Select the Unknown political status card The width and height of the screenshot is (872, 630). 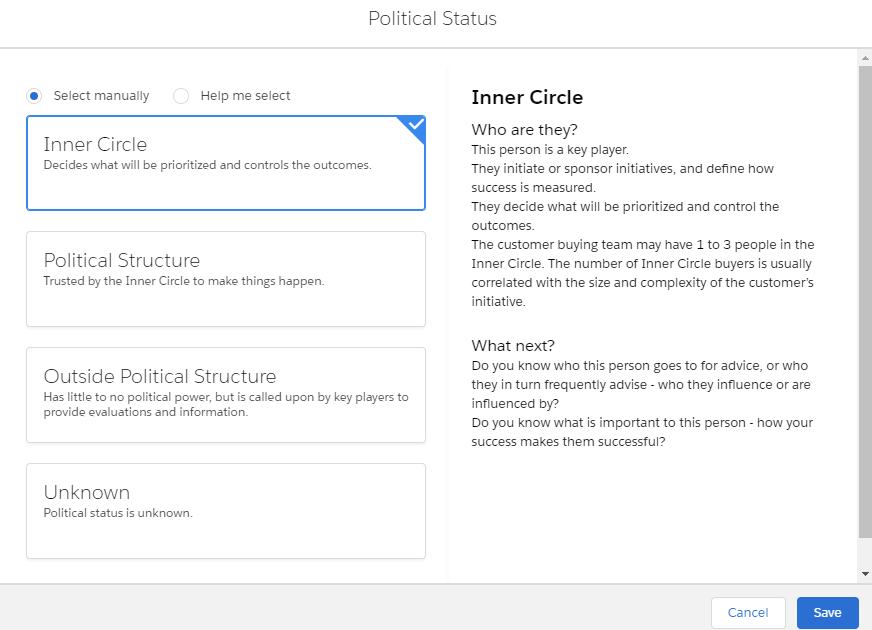click(226, 511)
